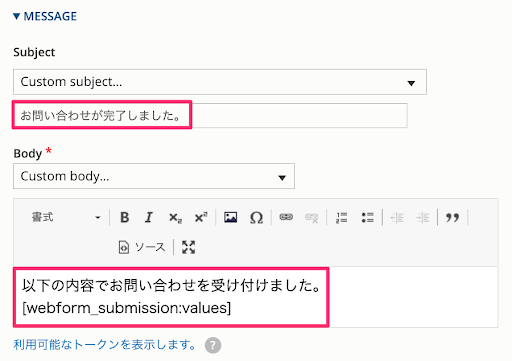Viewport: 512px width, 361px height.
Task: Insert special character with Omega icon
Action: 256,218
